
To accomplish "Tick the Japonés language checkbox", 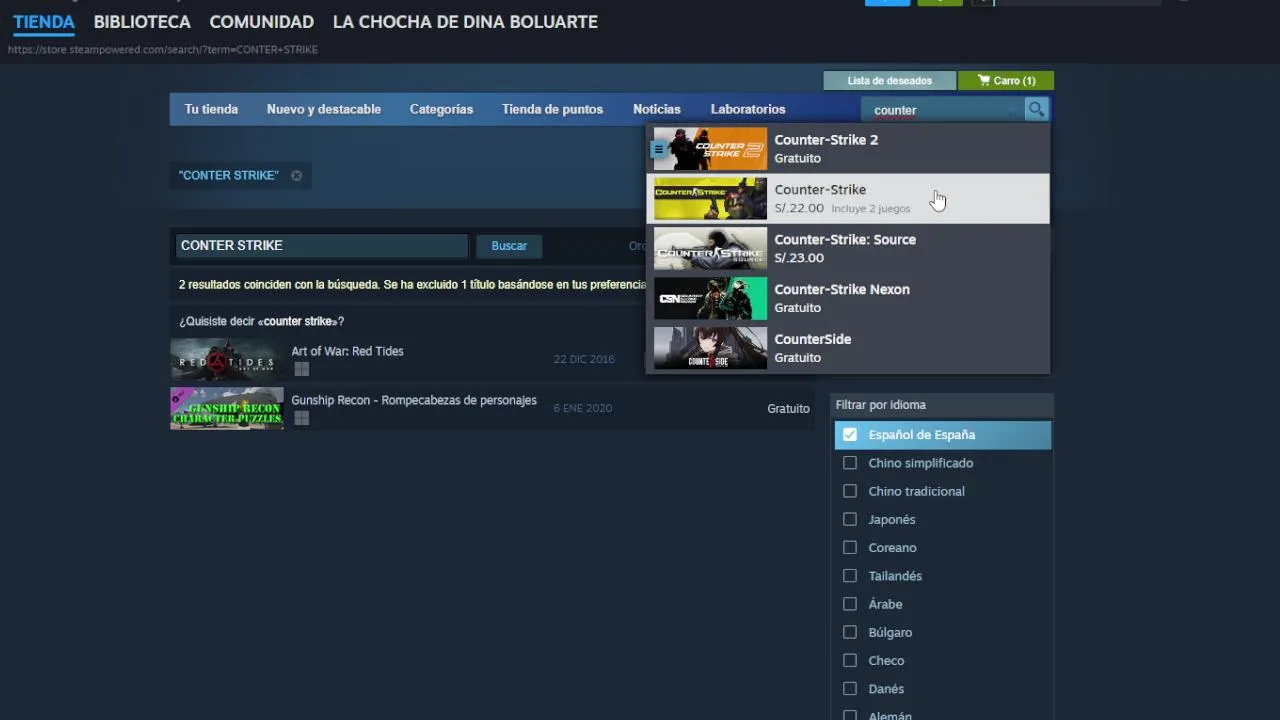I will pyautogui.click(x=850, y=519).
